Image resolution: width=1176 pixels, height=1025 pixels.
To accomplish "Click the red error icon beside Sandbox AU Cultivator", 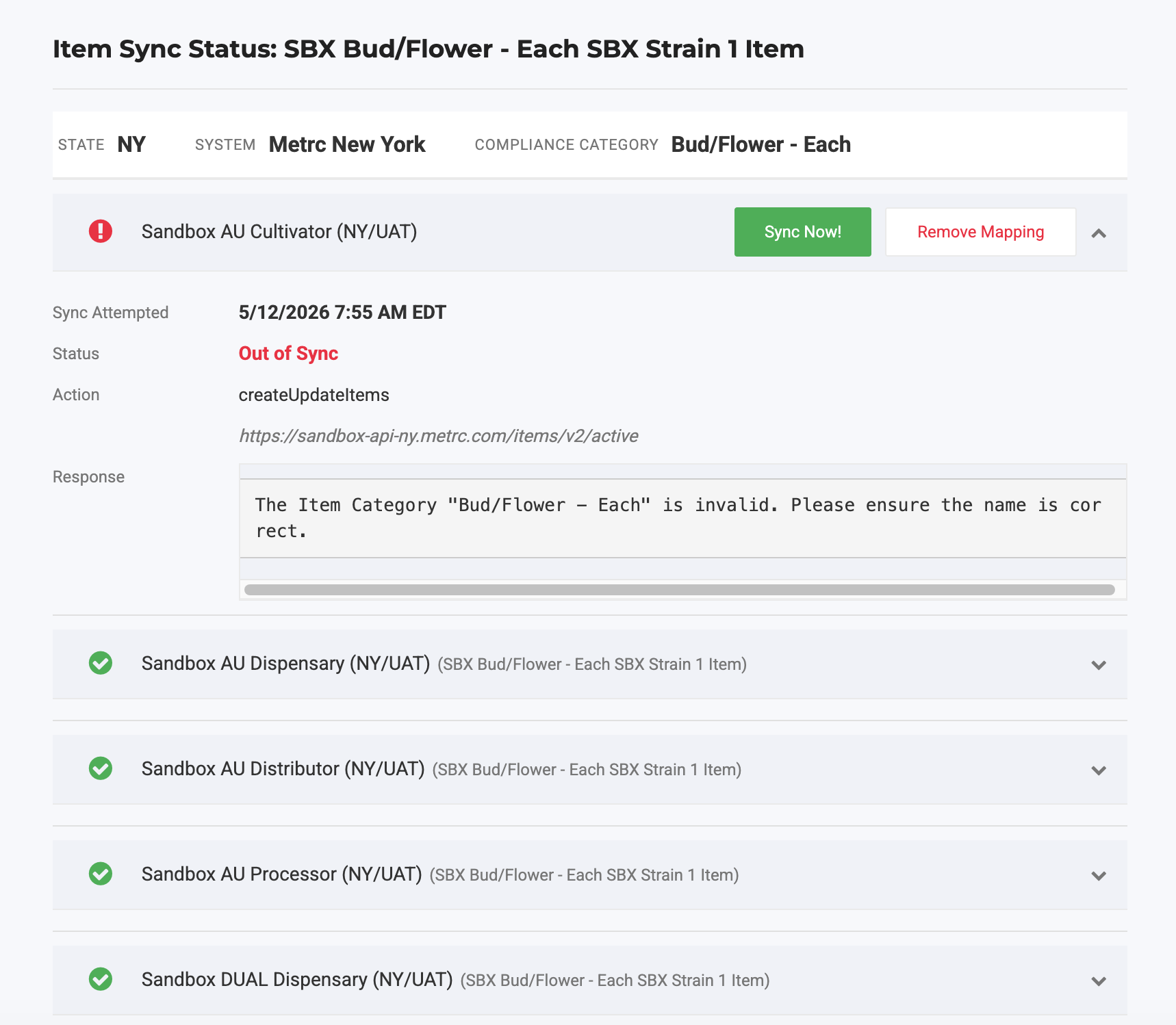I will click(x=101, y=231).
